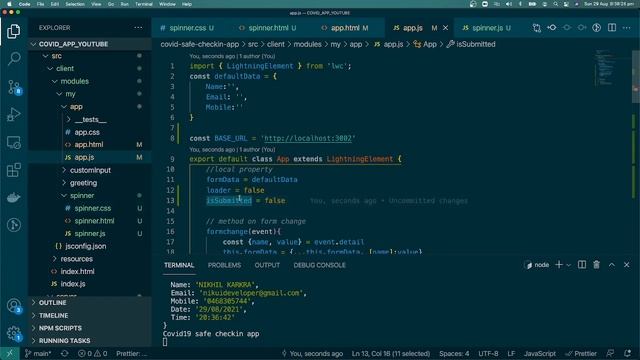
Task: Open the app.css file in explorer
Action: point(87,132)
